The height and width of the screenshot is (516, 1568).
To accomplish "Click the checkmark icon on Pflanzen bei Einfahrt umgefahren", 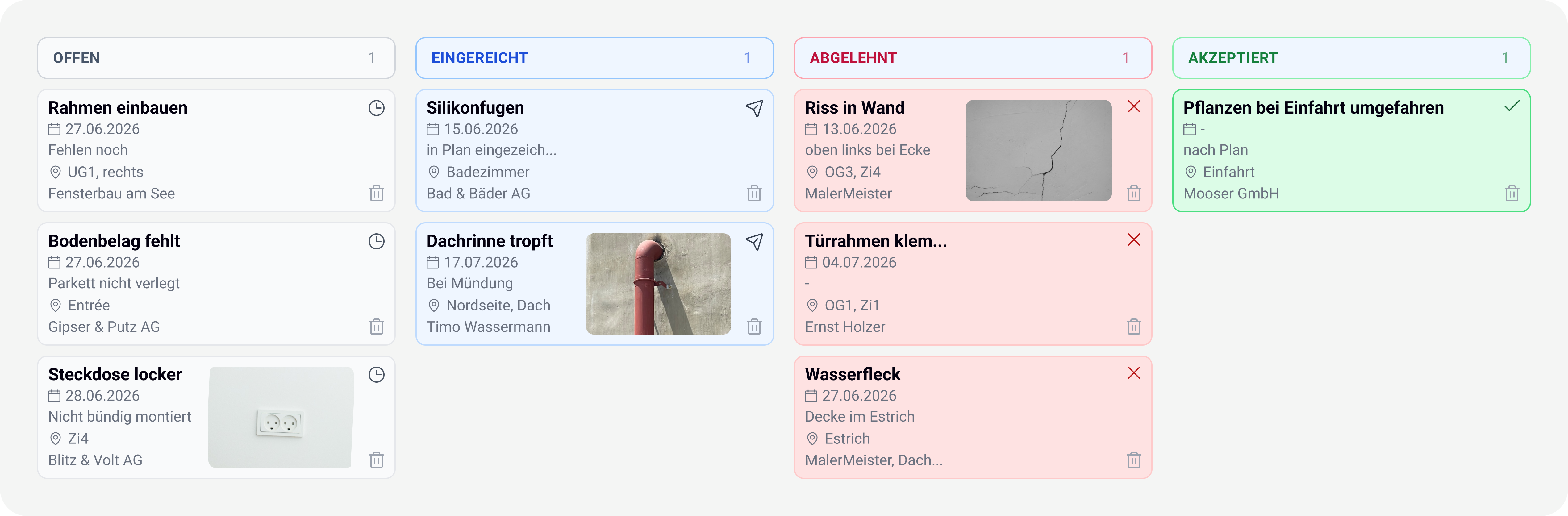I will (x=1512, y=106).
